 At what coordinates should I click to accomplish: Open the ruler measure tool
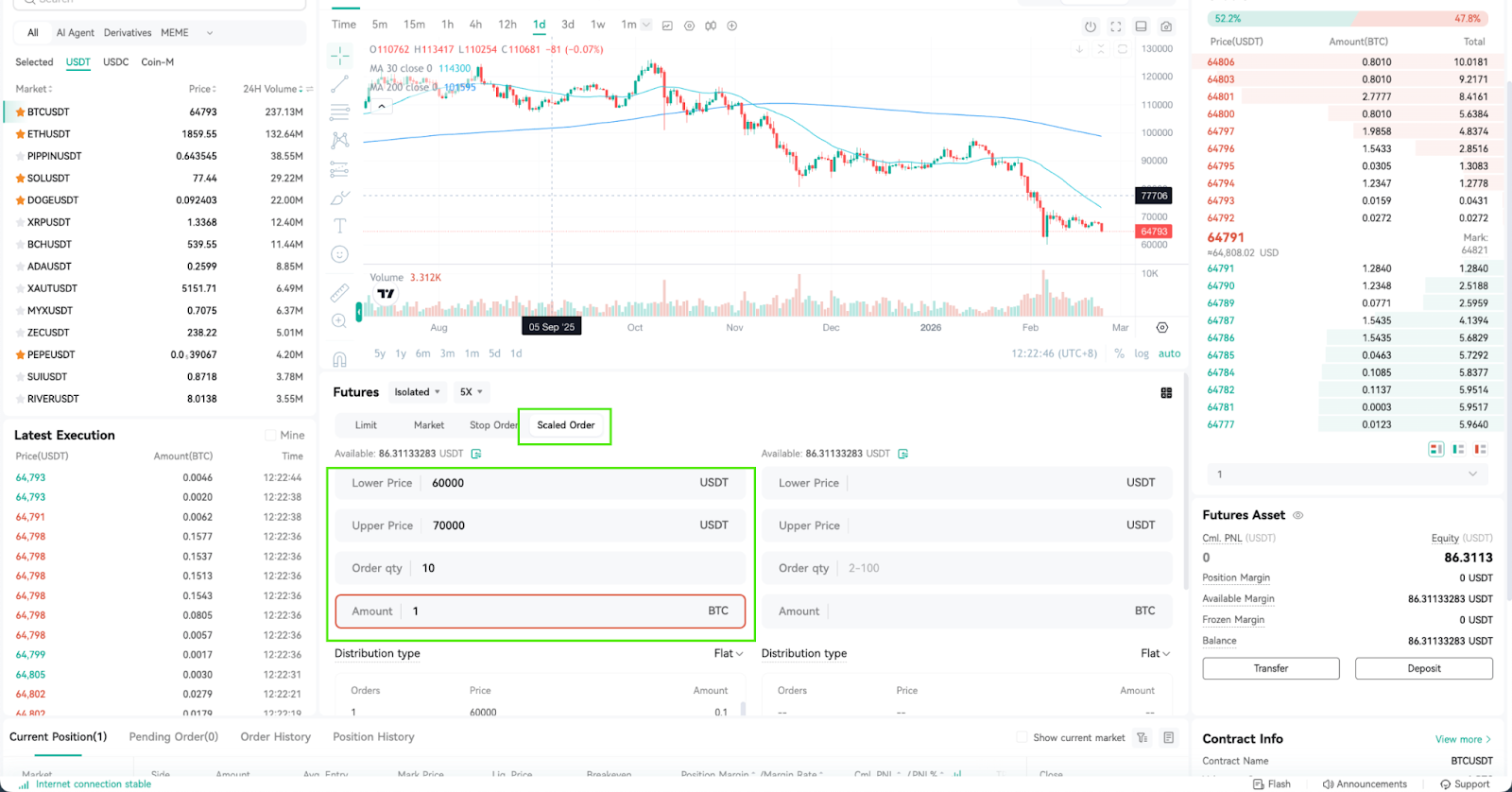tap(340, 293)
